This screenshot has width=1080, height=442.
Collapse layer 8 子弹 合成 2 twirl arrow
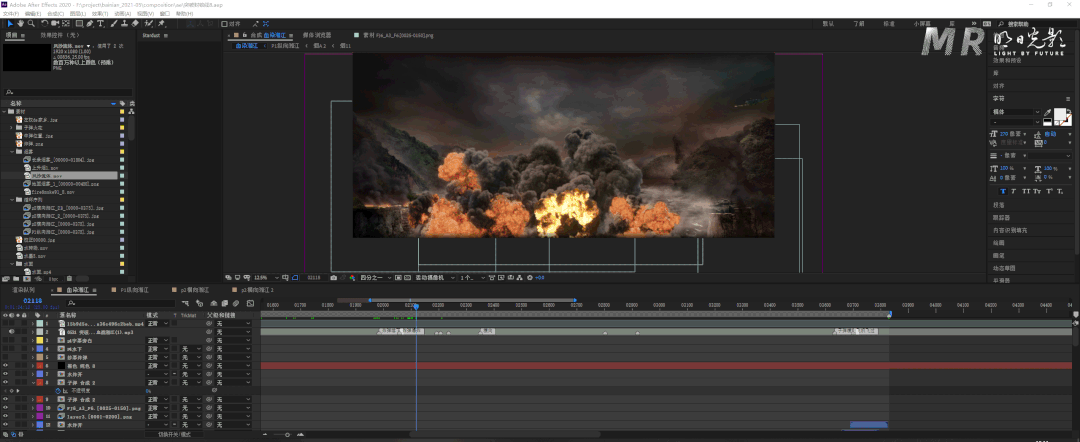[33, 382]
